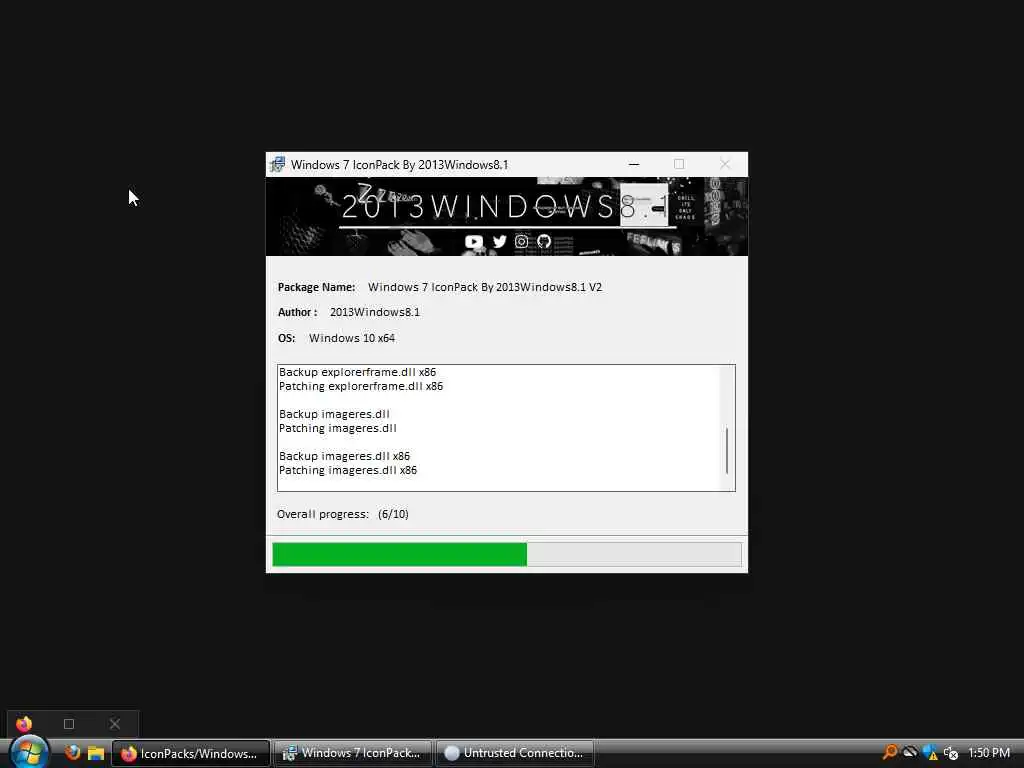Switch to the IconPacks/Windows Firefox taskbar button

point(191,753)
